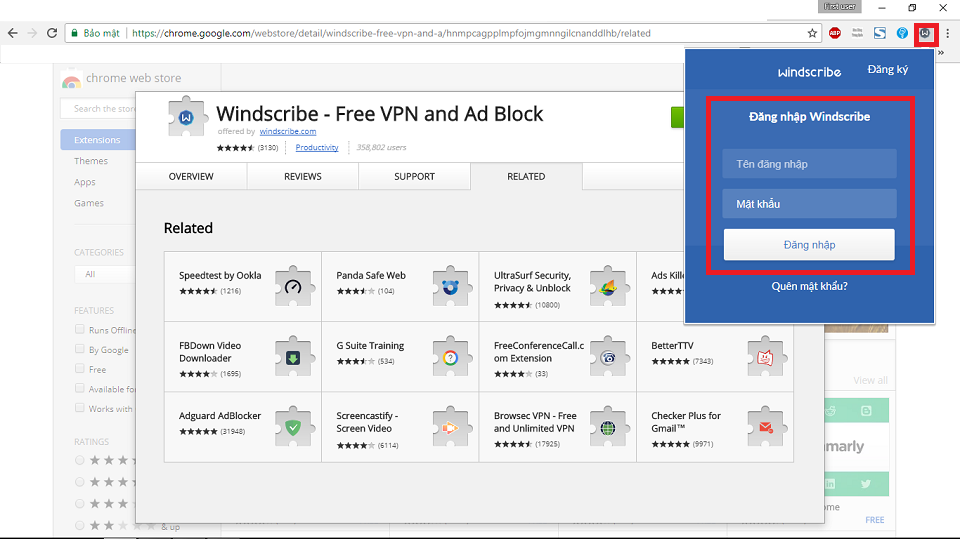Image resolution: width=960 pixels, height=539 pixels.
Task: Open the Speedtest by Ookla extension icon
Action: tap(294, 286)
